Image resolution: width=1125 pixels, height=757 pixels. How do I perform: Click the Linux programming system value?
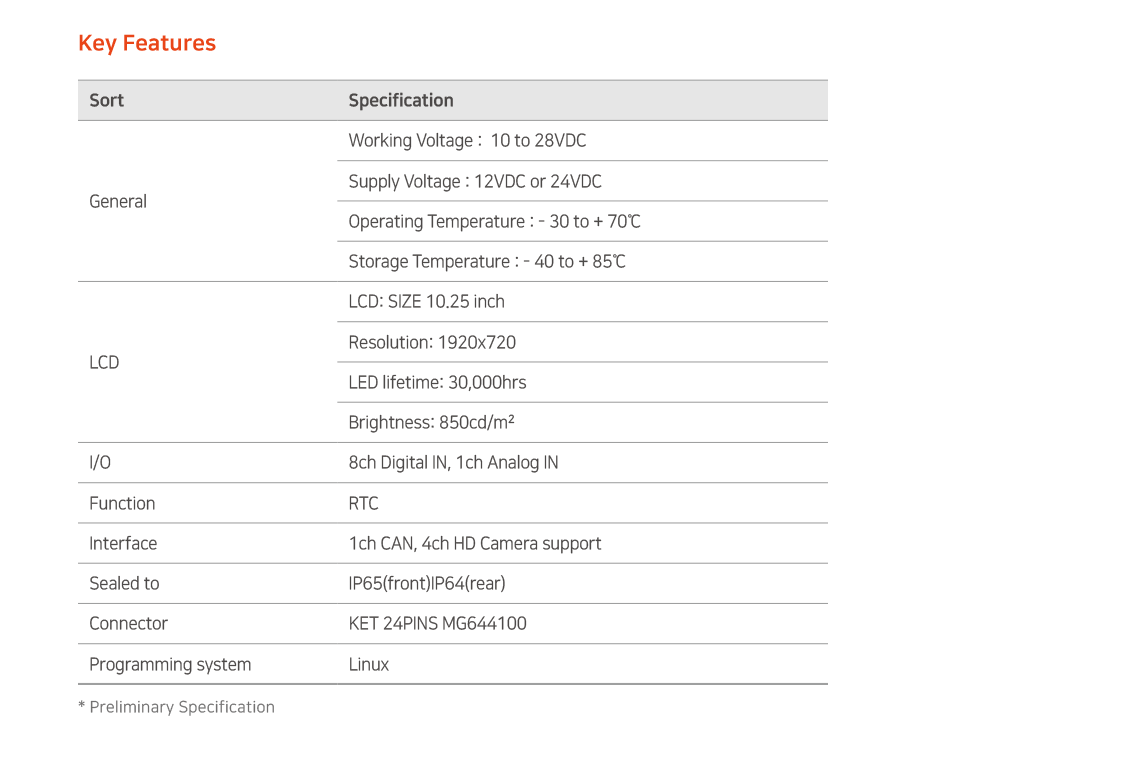click(369, 664)
